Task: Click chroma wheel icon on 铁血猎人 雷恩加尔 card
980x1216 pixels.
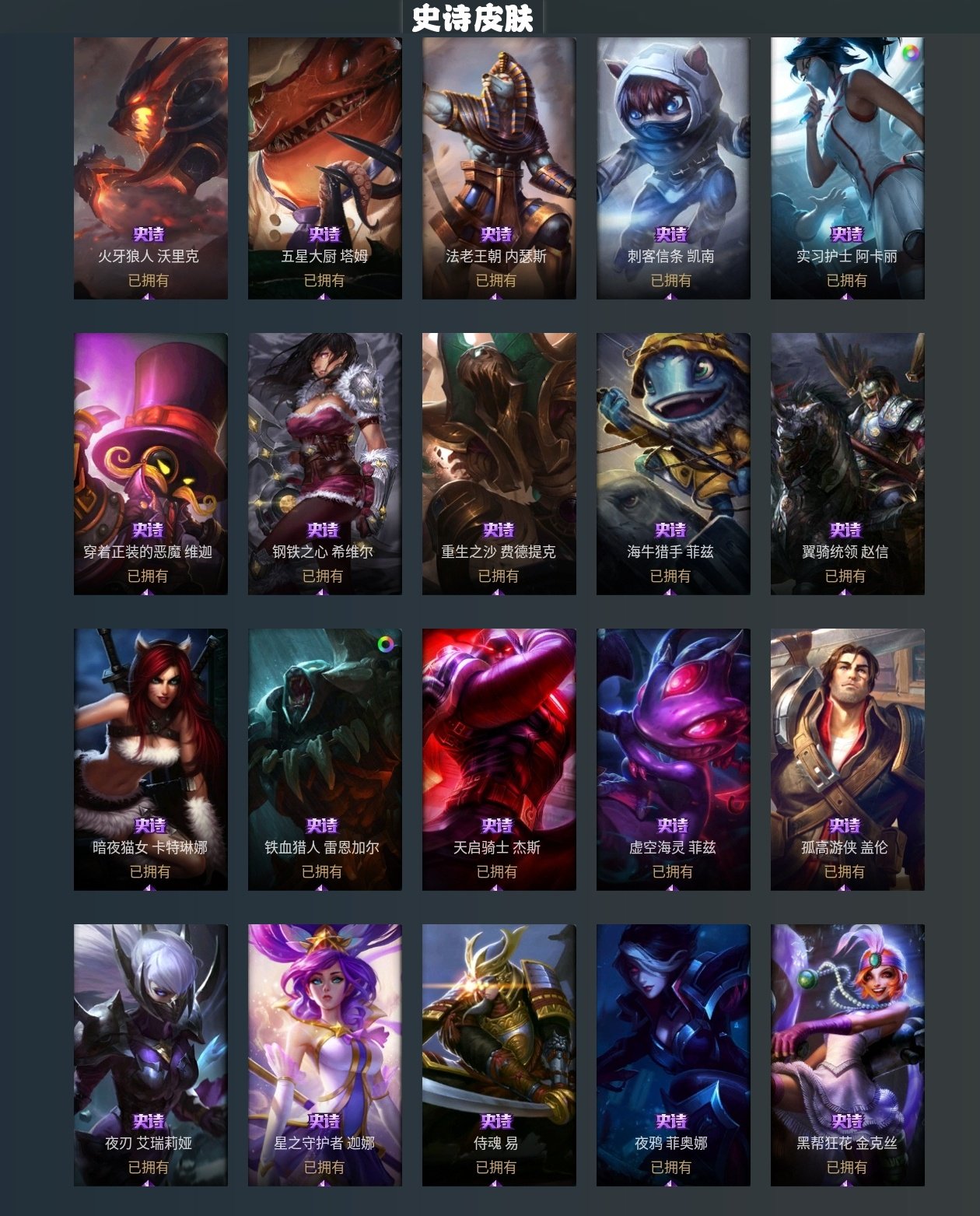Action: click(386, 644)
